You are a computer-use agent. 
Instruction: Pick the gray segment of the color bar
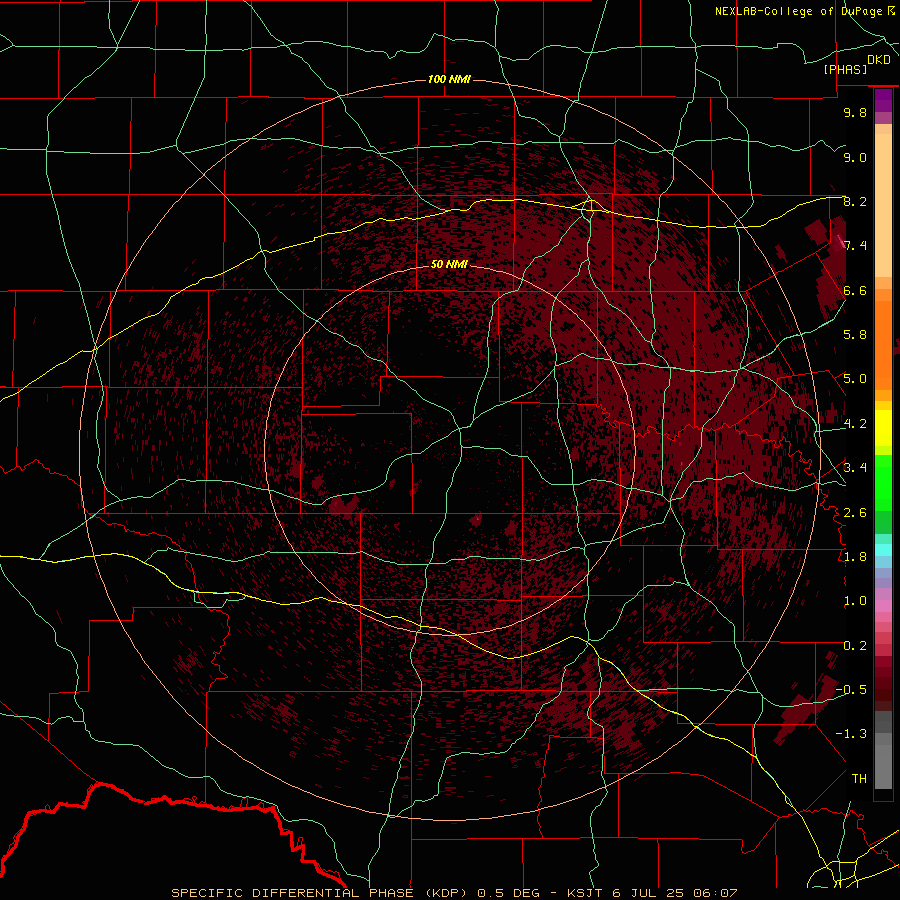tap(883, 752)
